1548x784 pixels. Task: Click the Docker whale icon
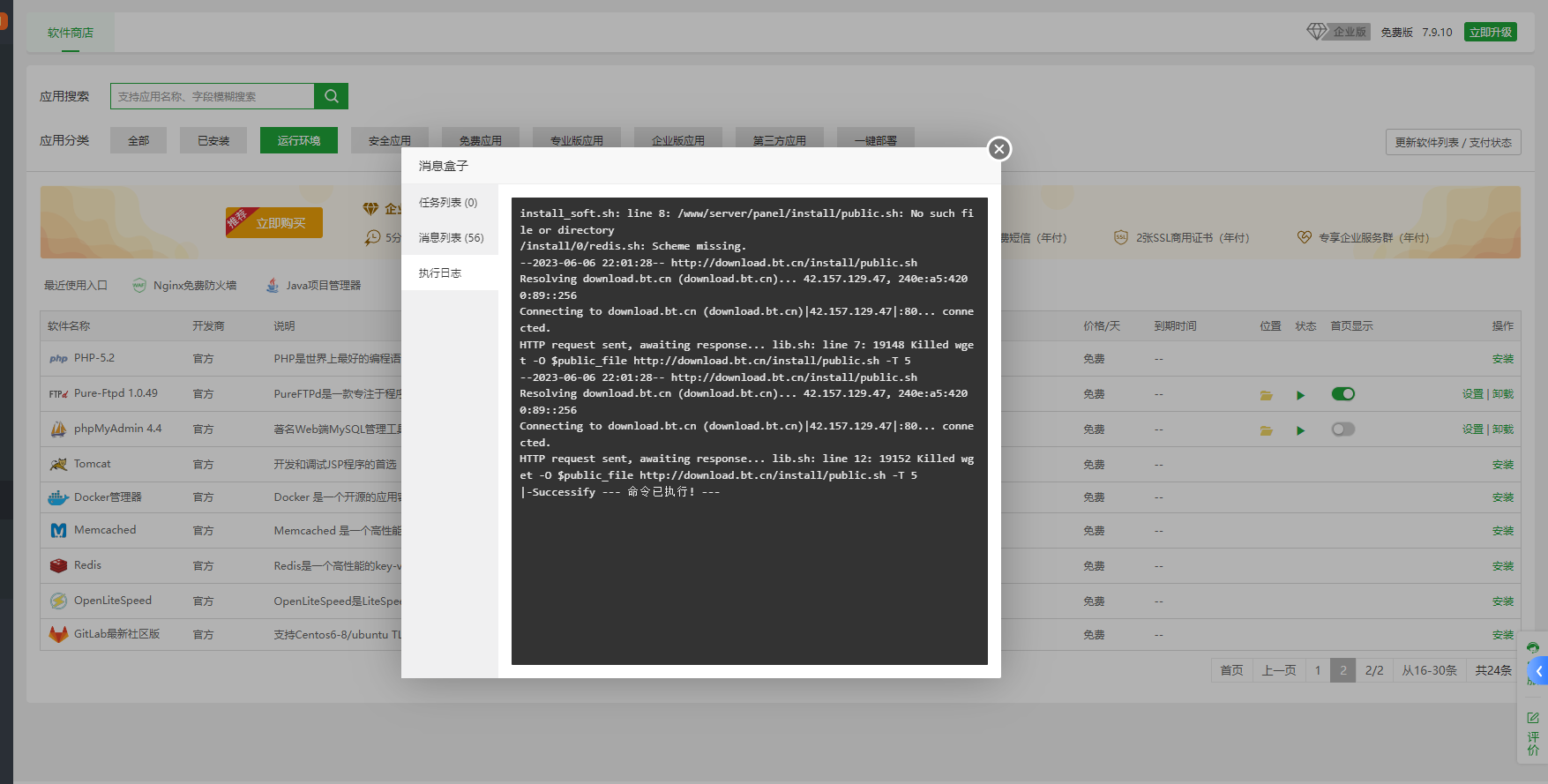(58, 497)
